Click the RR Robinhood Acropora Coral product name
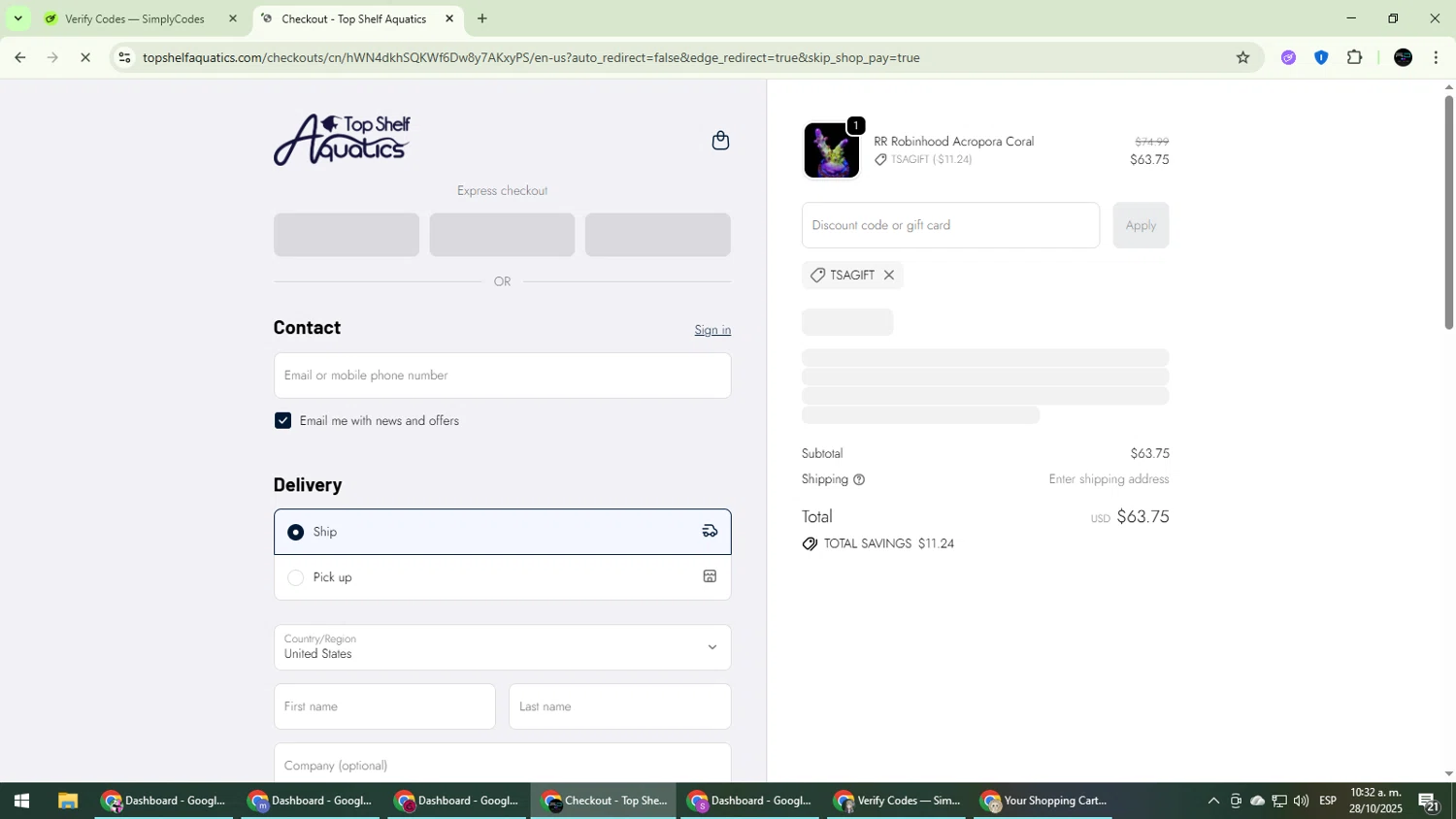1456x819 pixels. 953,142
